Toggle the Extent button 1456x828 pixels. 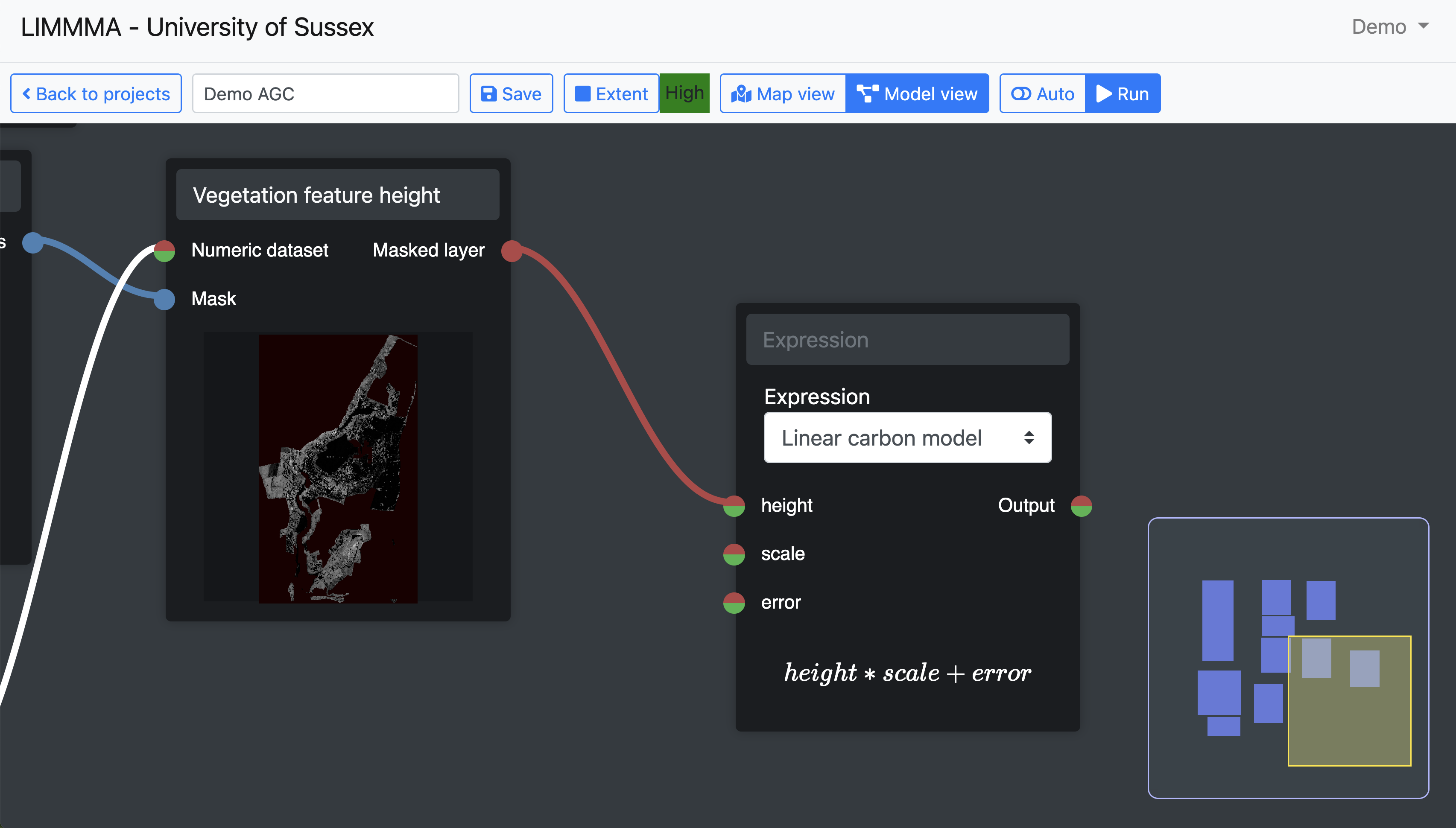point(611,94)
